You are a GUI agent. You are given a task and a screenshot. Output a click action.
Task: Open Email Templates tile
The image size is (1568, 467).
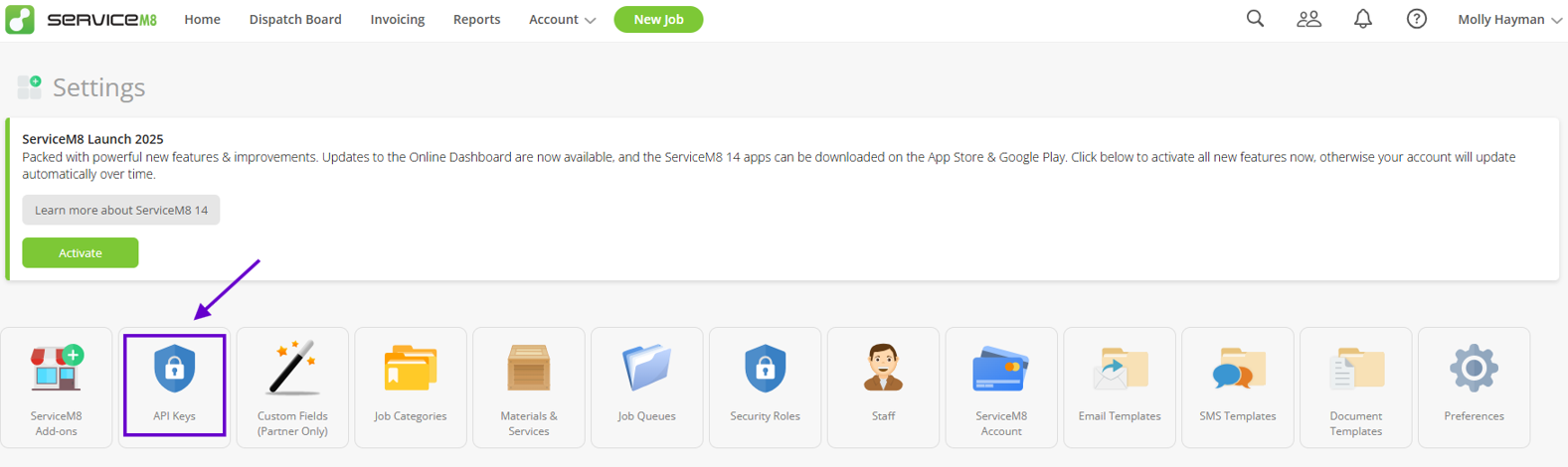coord(1120,388)
